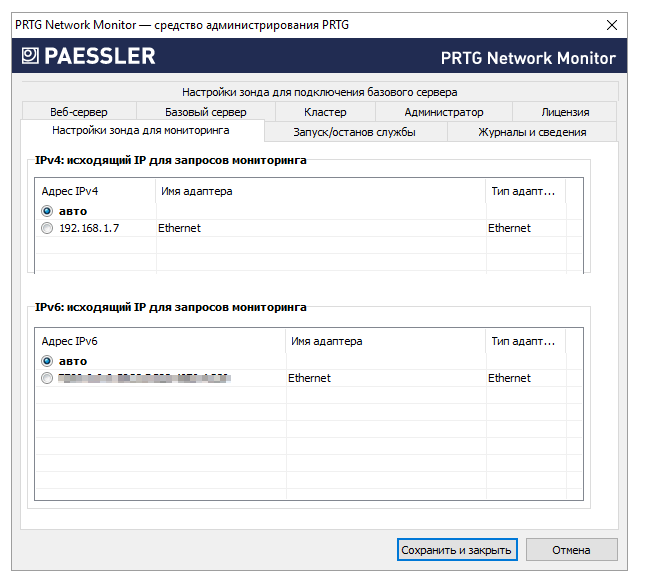Select the 192.168.1.7 IPv4 radio button

point(47,228)
